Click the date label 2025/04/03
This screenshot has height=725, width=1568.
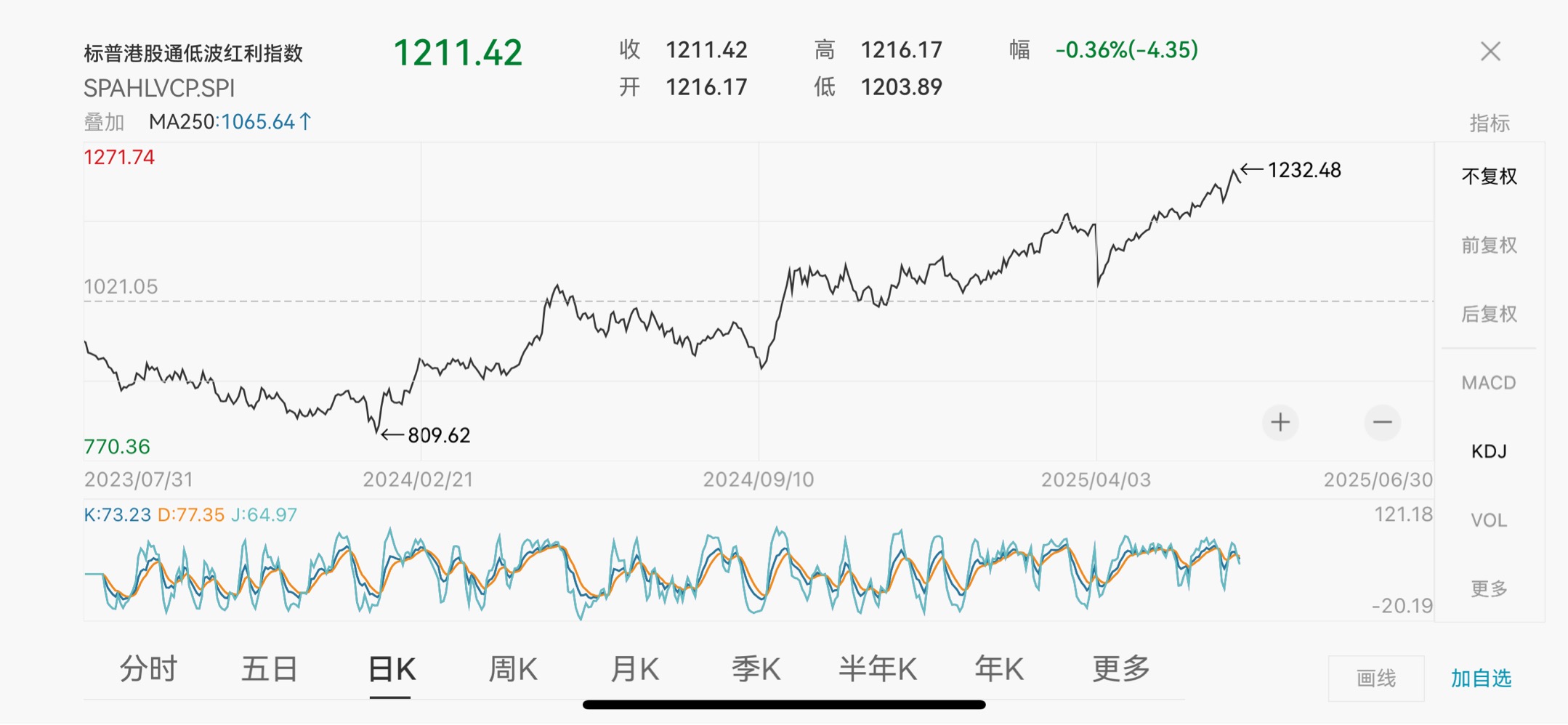(1096, 479)
